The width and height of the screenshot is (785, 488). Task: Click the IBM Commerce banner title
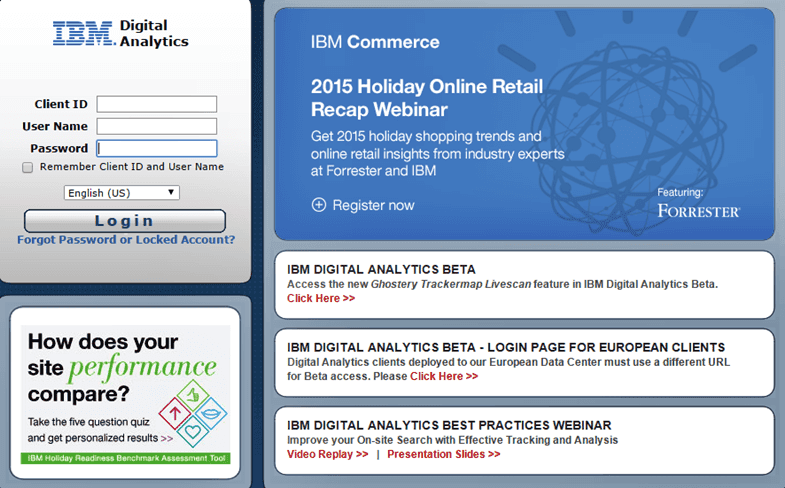pyautogui.click(x=375, y=42)
